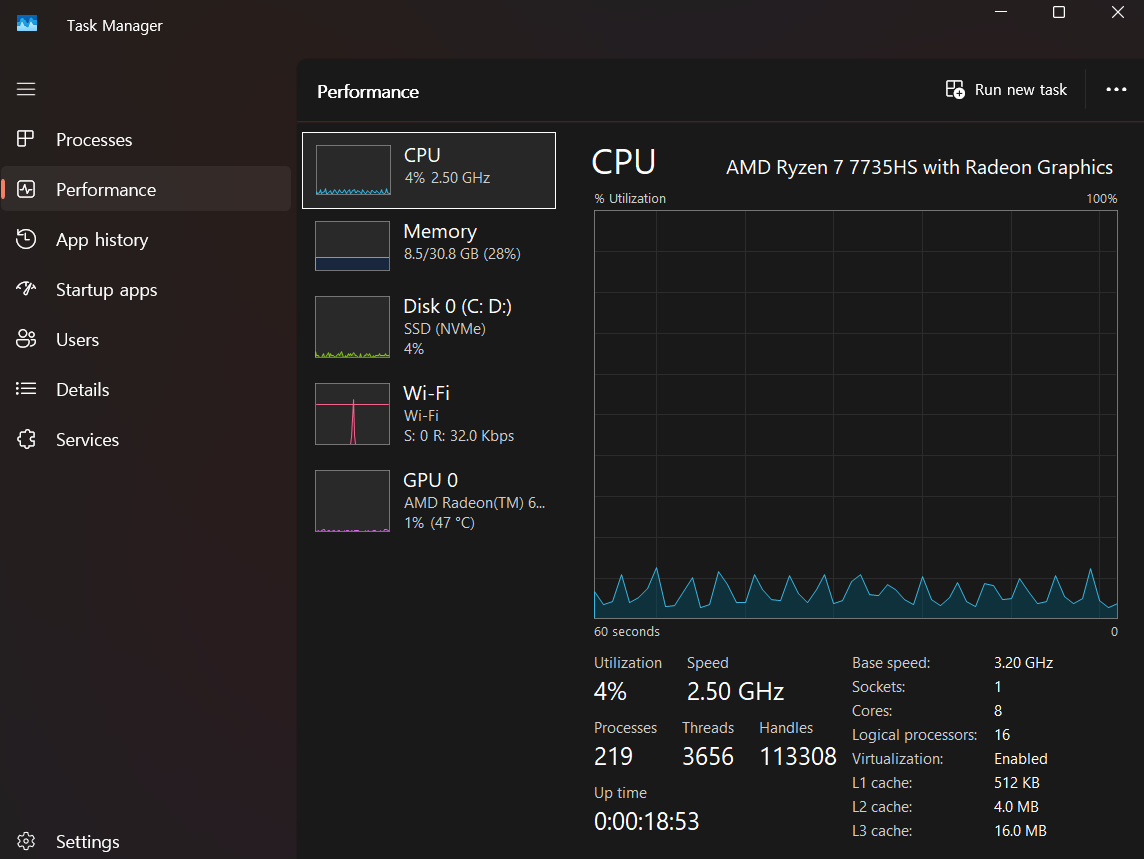Click the Sockets label
The image size is (1144, 859).
[878, 687]
